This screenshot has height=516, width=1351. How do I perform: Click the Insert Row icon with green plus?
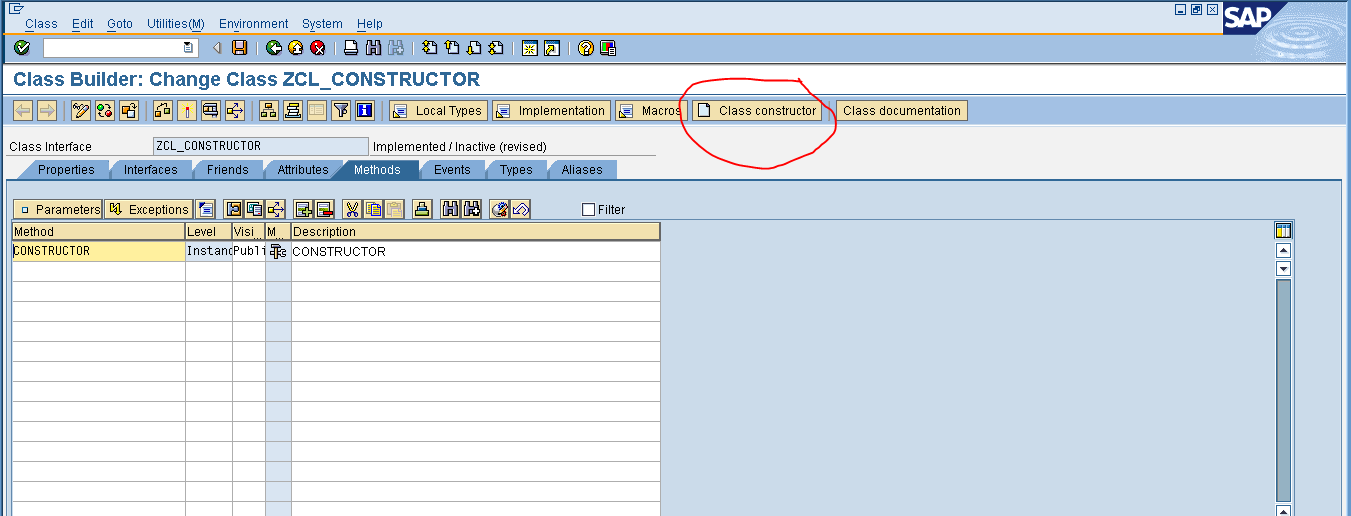[x=303, y=209]
